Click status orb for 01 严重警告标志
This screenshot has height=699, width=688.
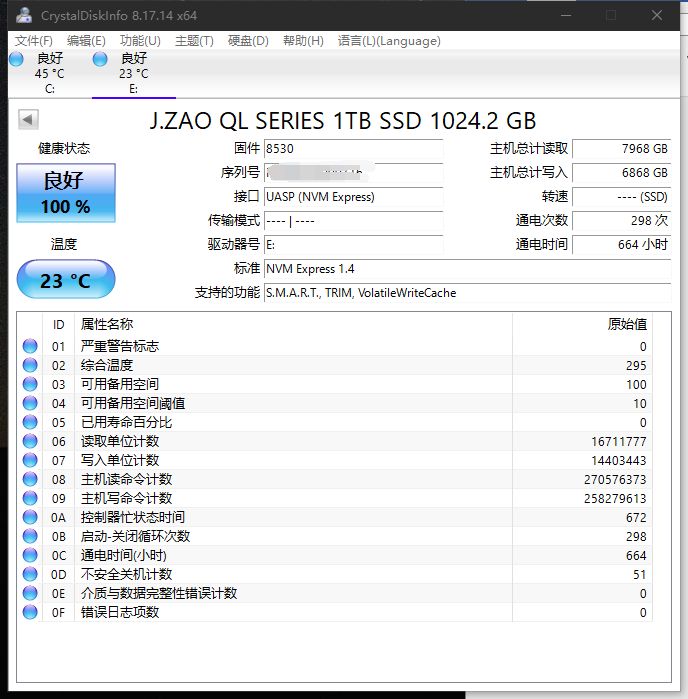(x=30, y=346)
